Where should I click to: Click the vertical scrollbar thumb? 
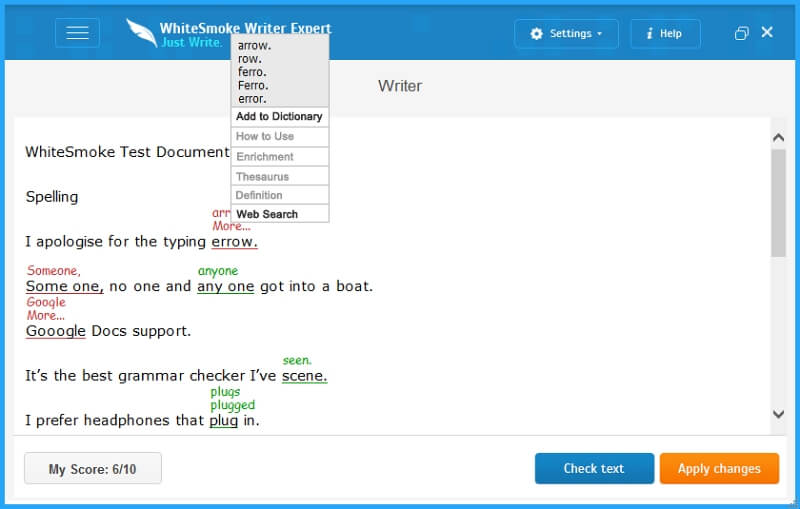point(778,203)
